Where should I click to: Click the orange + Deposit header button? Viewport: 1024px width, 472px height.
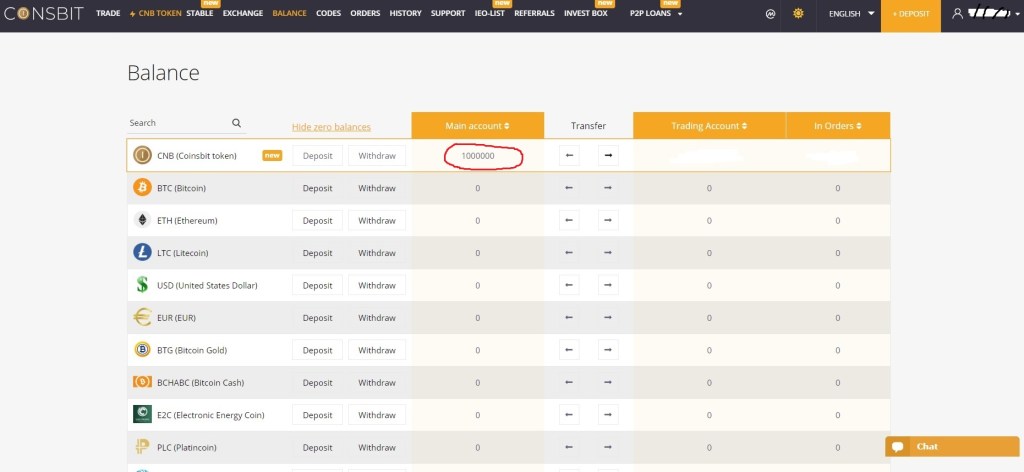[910, 15]
